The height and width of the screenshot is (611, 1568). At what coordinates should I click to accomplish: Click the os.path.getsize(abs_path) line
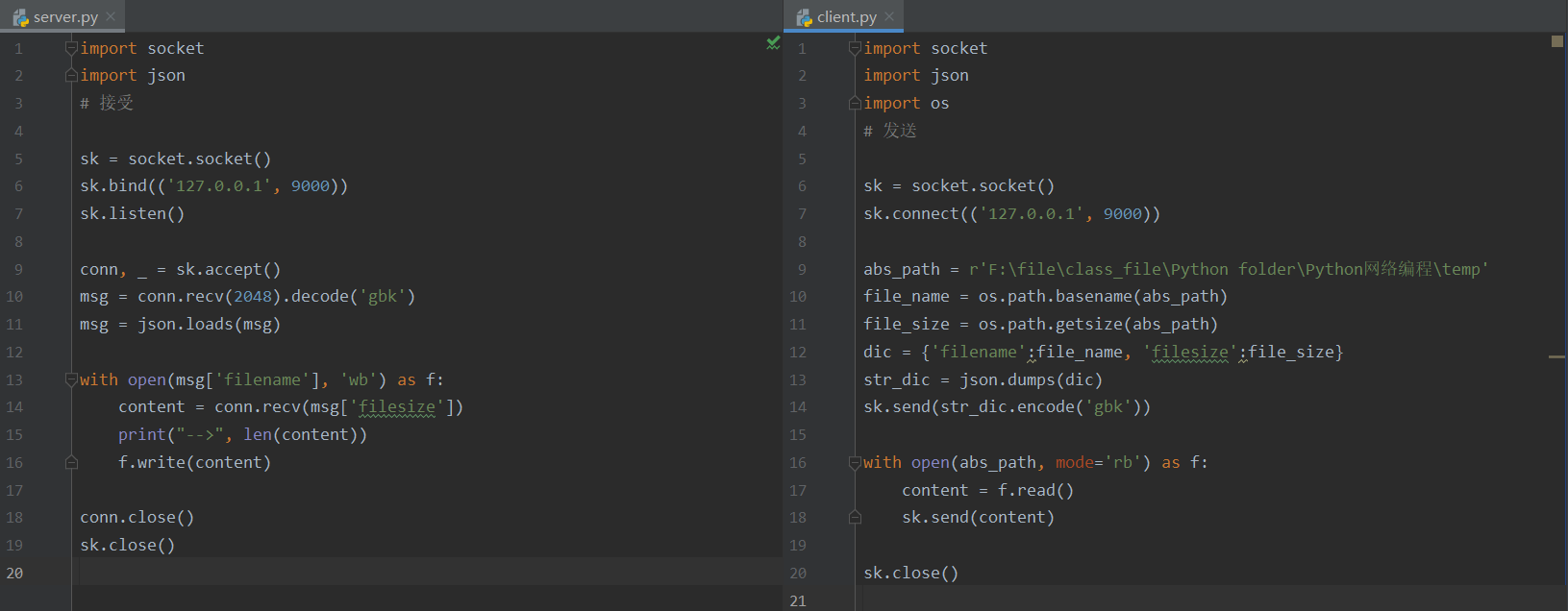click(1041, 324)
